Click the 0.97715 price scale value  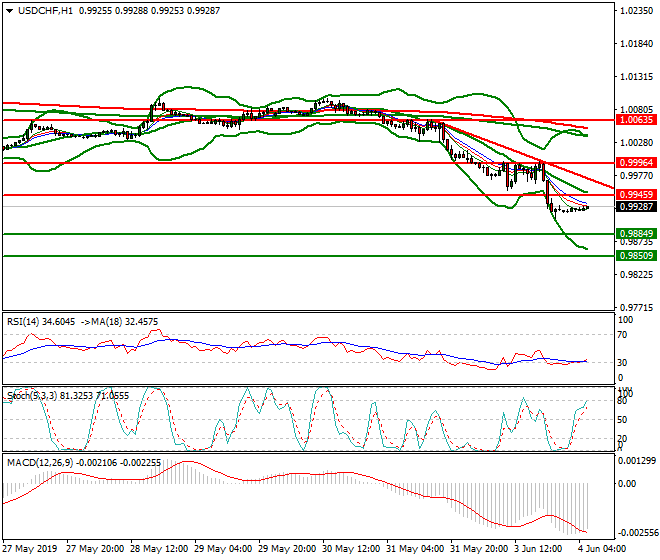coord(636,308)
